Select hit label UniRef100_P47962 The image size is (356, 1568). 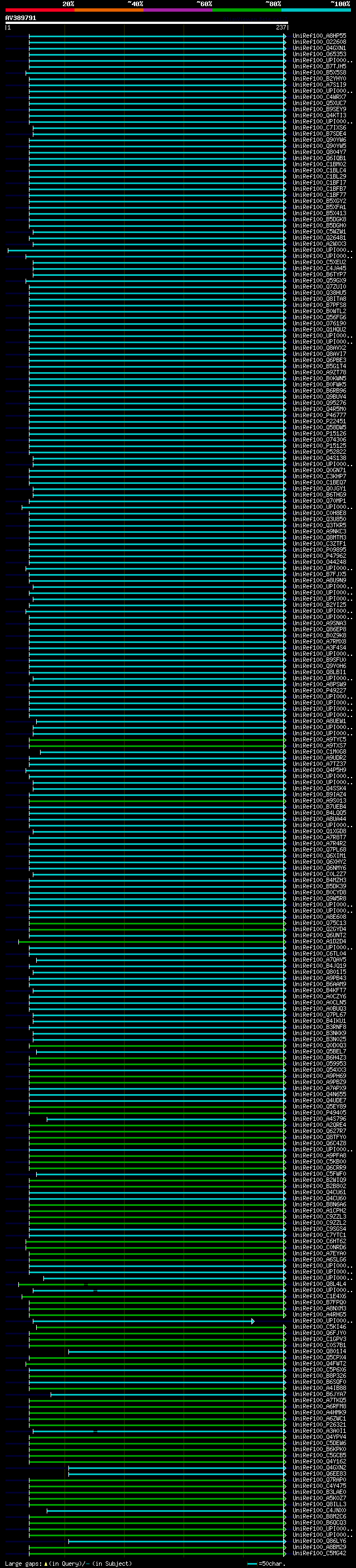[x=319, y=556]
